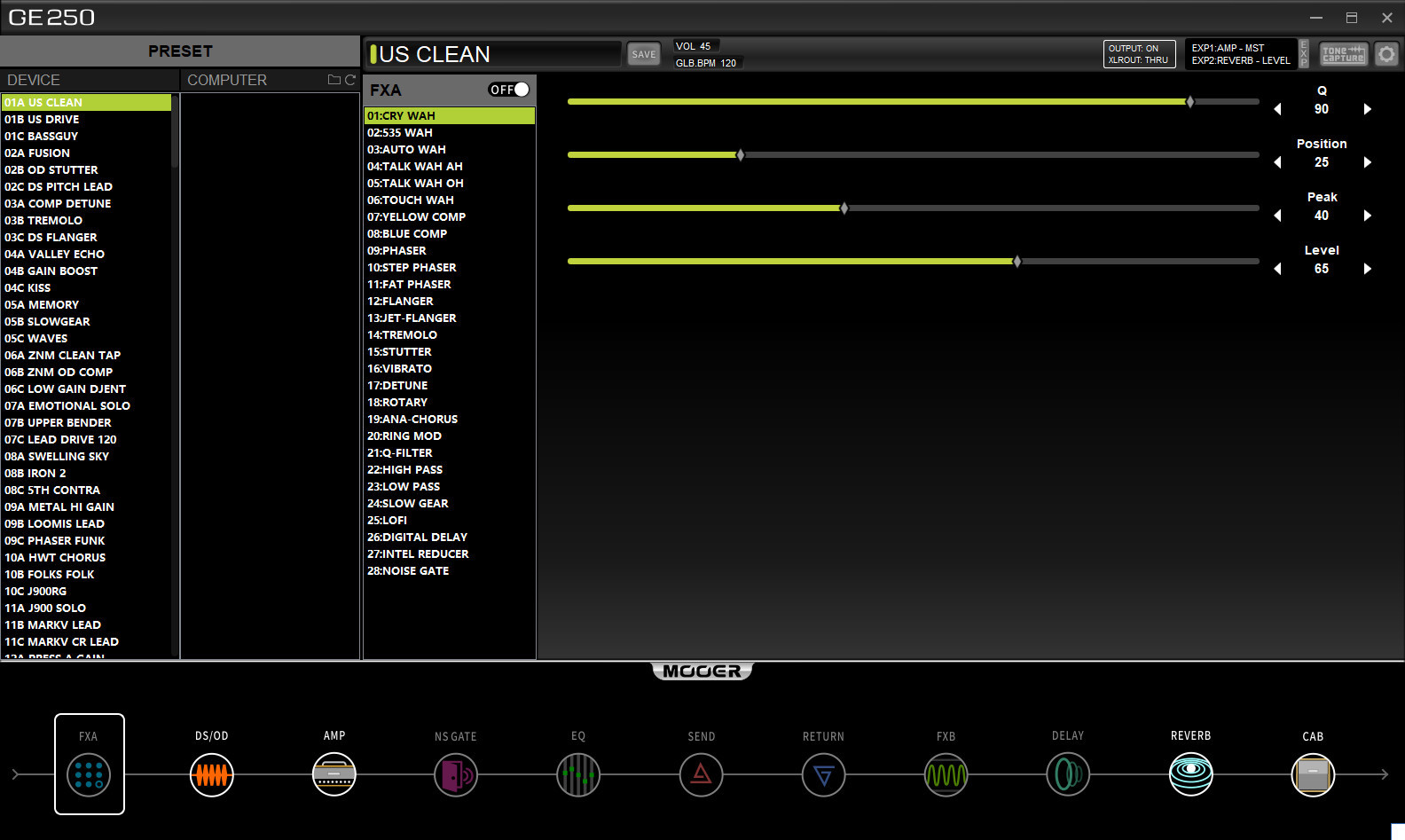This screenshot has height=840, width=1405.
Task: Increase the Level value
Action: tap(1367, 269)
